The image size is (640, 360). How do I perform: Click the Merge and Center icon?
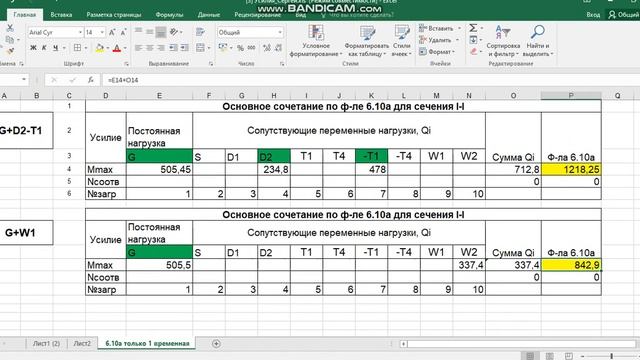pos(200,48)
